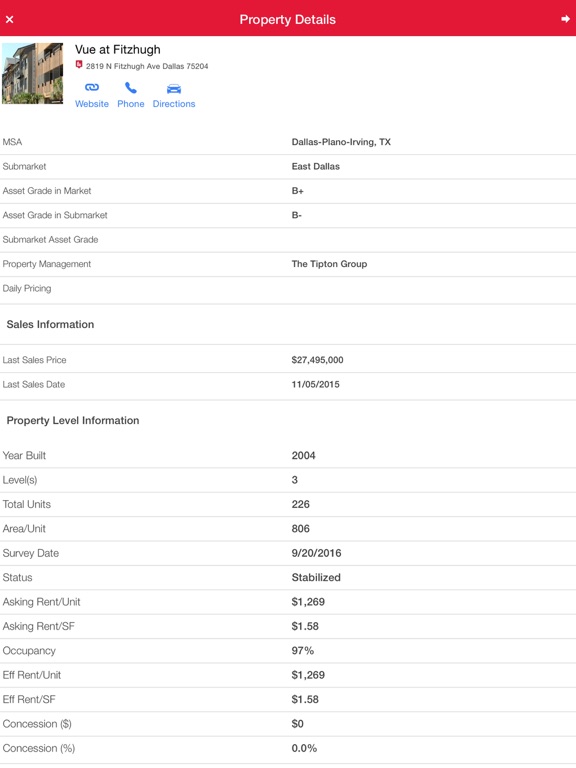Select the East Dallas submarket value
Viewport: 576px width, 768px height.
(315, 167)
